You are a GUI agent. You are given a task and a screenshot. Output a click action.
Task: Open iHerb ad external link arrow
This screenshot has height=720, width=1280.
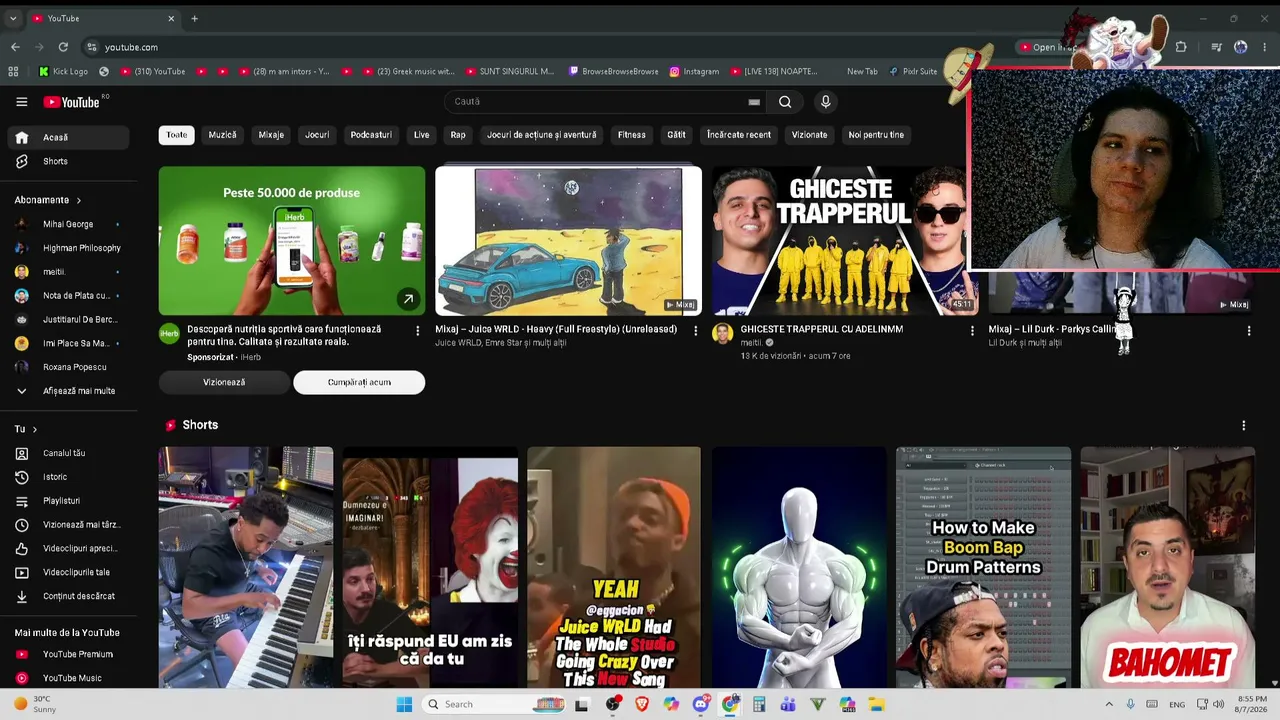tap(408, 298)
